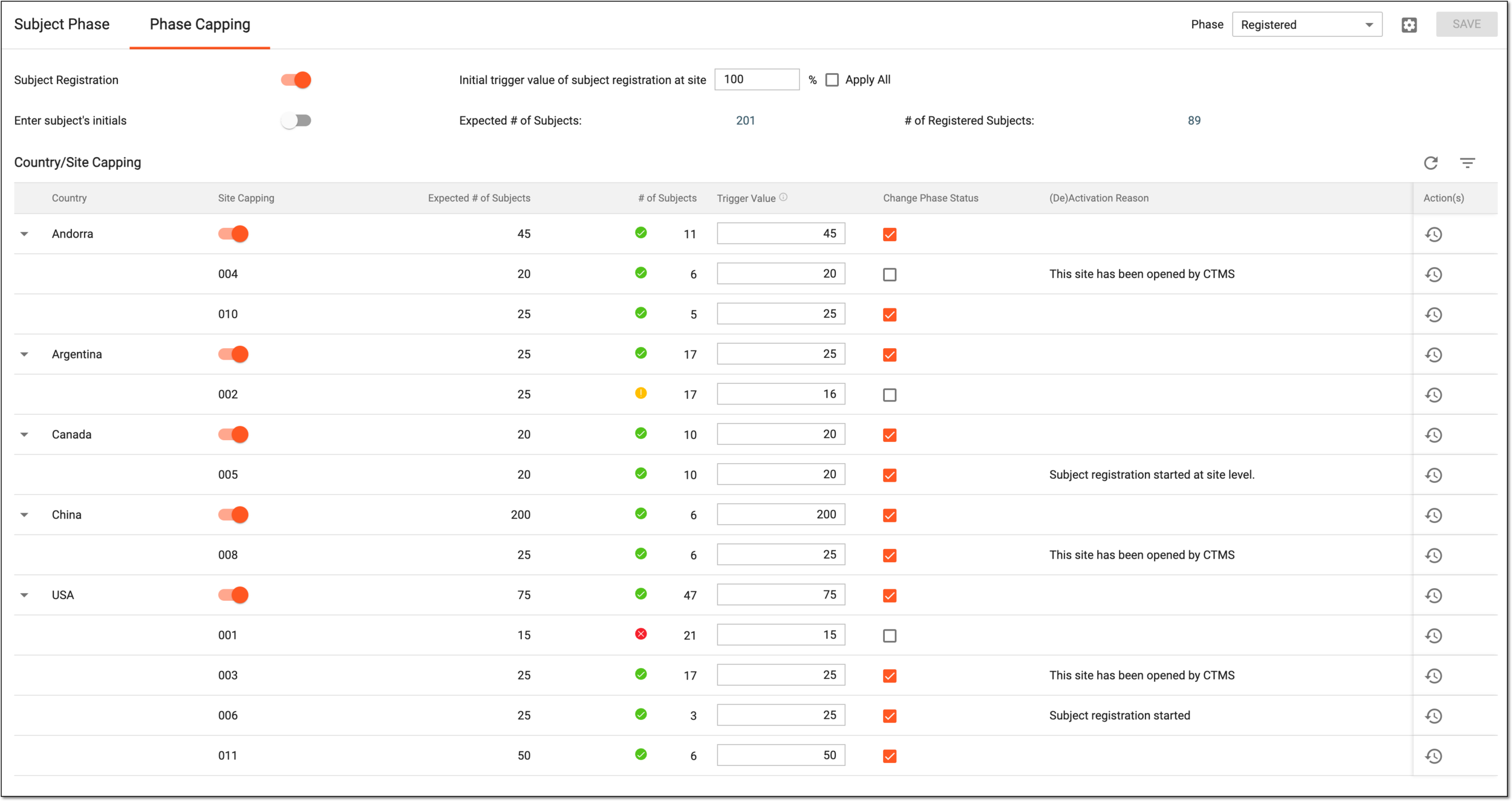Screen dimensions: 1512x801
Task: Collapse the USA country row
Action: [24, 595]
